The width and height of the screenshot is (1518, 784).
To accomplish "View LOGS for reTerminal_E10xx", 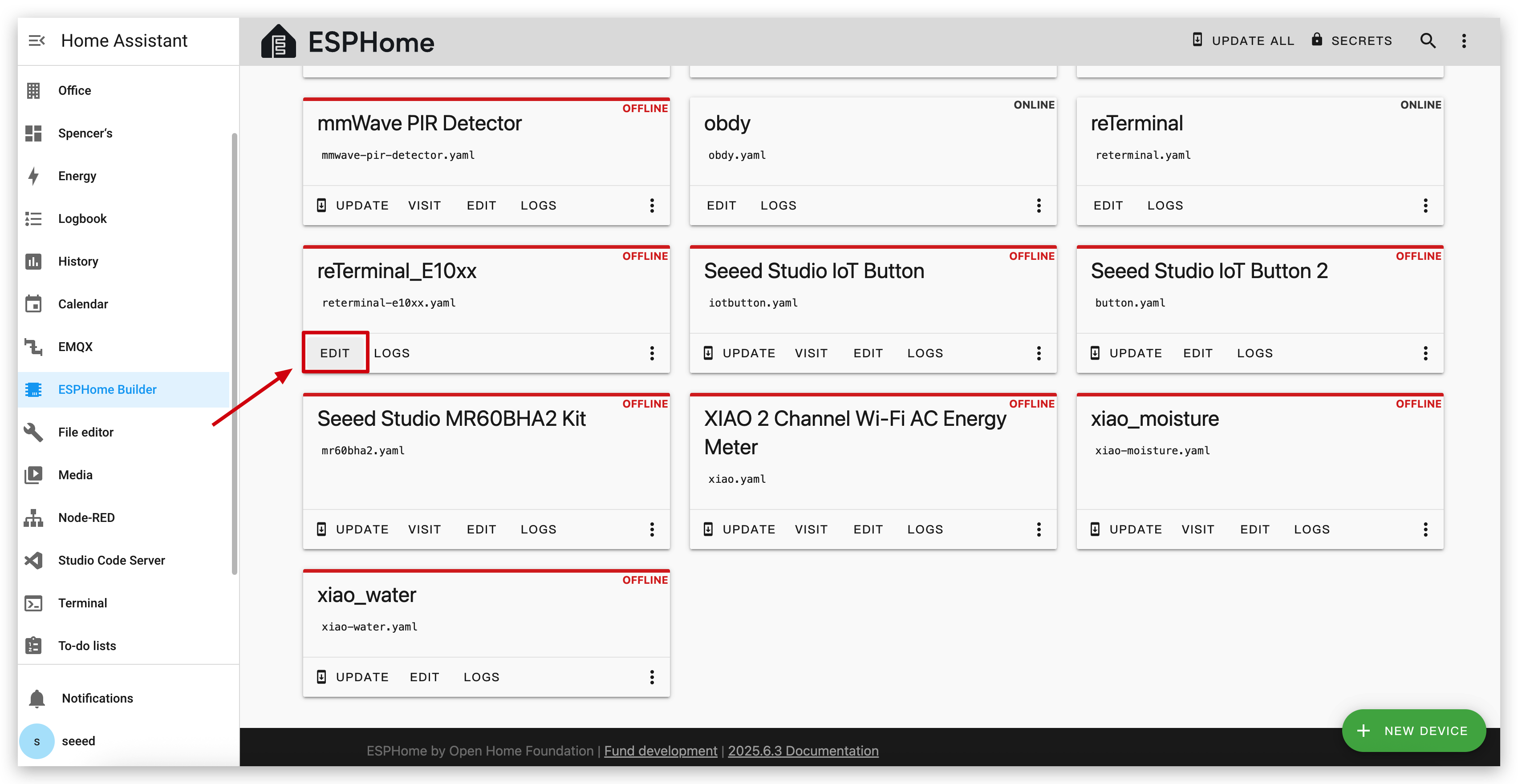I will (392, 353).
